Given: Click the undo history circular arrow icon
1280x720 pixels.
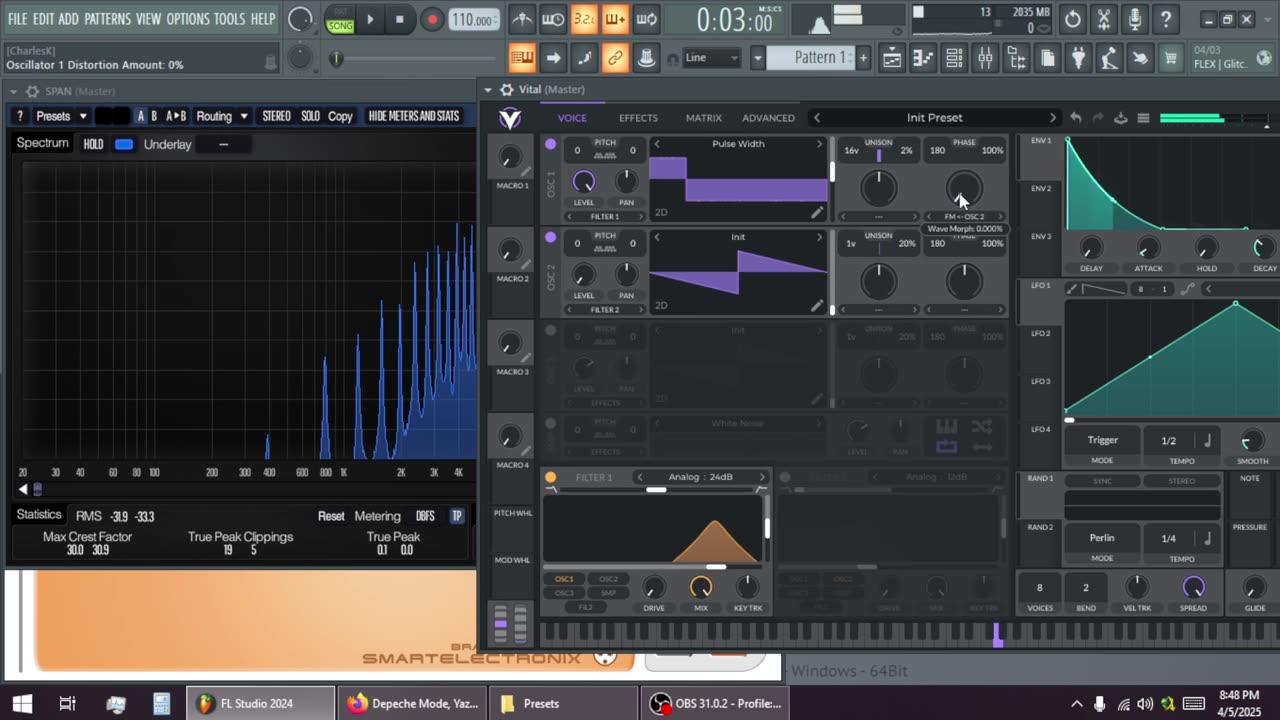Looking at the screenshot, I should pos(1072,19).
